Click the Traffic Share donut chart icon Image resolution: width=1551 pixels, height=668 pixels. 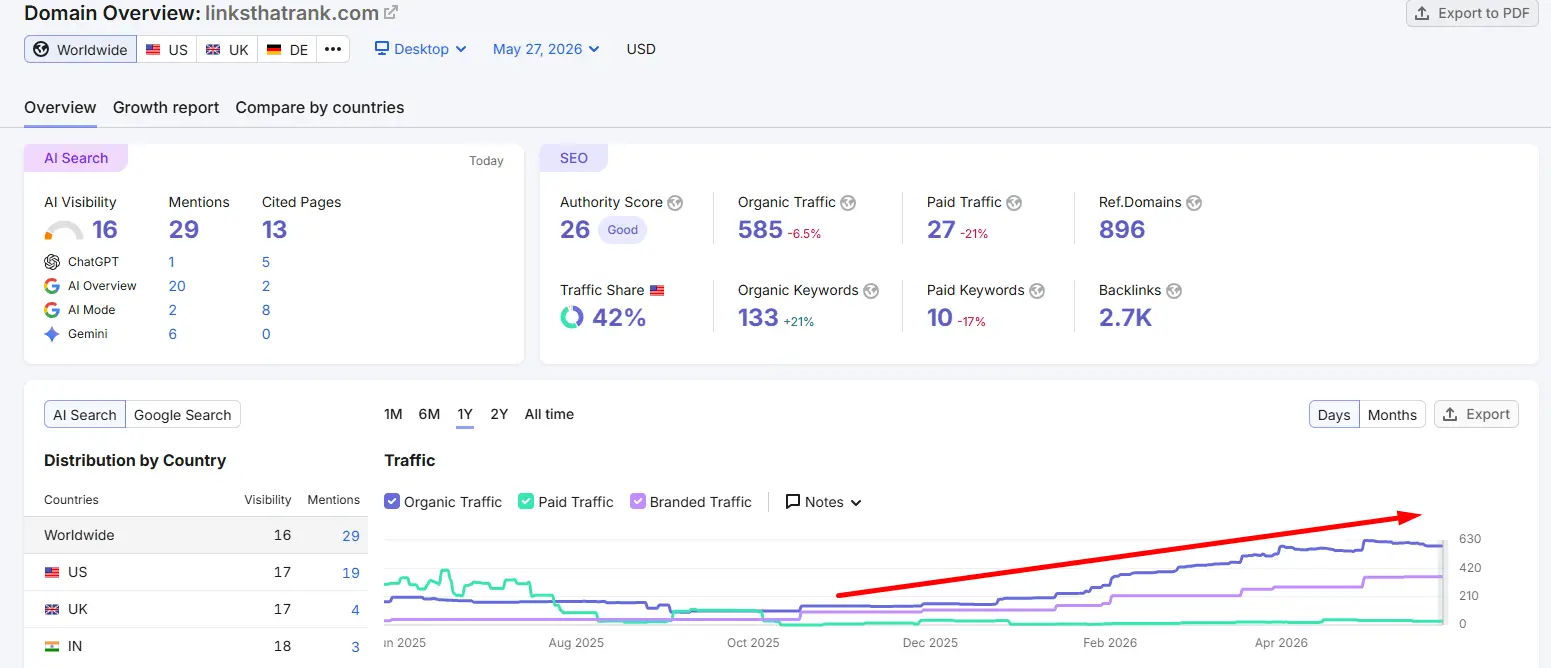pos(572,318)
